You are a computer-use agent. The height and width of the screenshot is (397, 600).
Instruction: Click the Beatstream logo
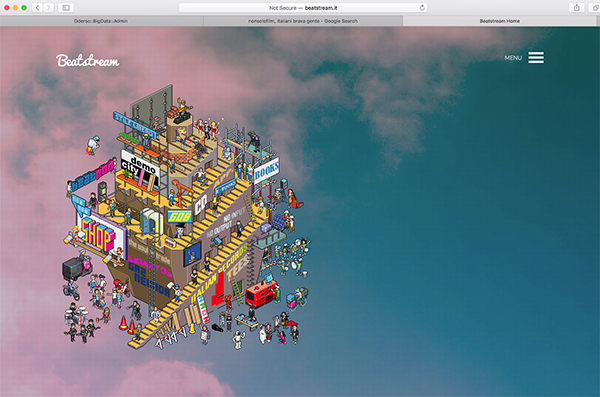[x=88, y=60]
